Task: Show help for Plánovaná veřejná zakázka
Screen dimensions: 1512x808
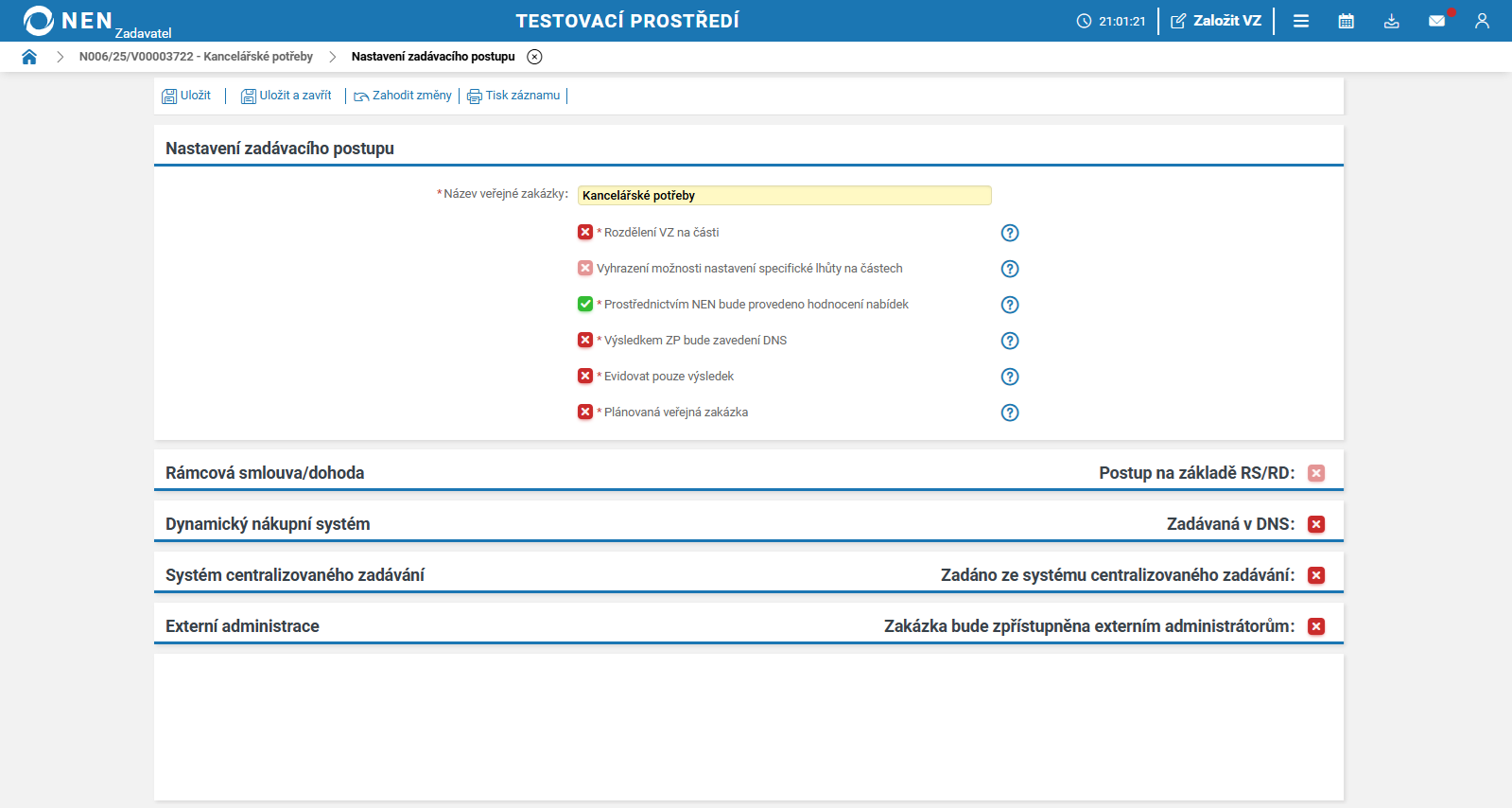Action: click(x=1010, y=413)
